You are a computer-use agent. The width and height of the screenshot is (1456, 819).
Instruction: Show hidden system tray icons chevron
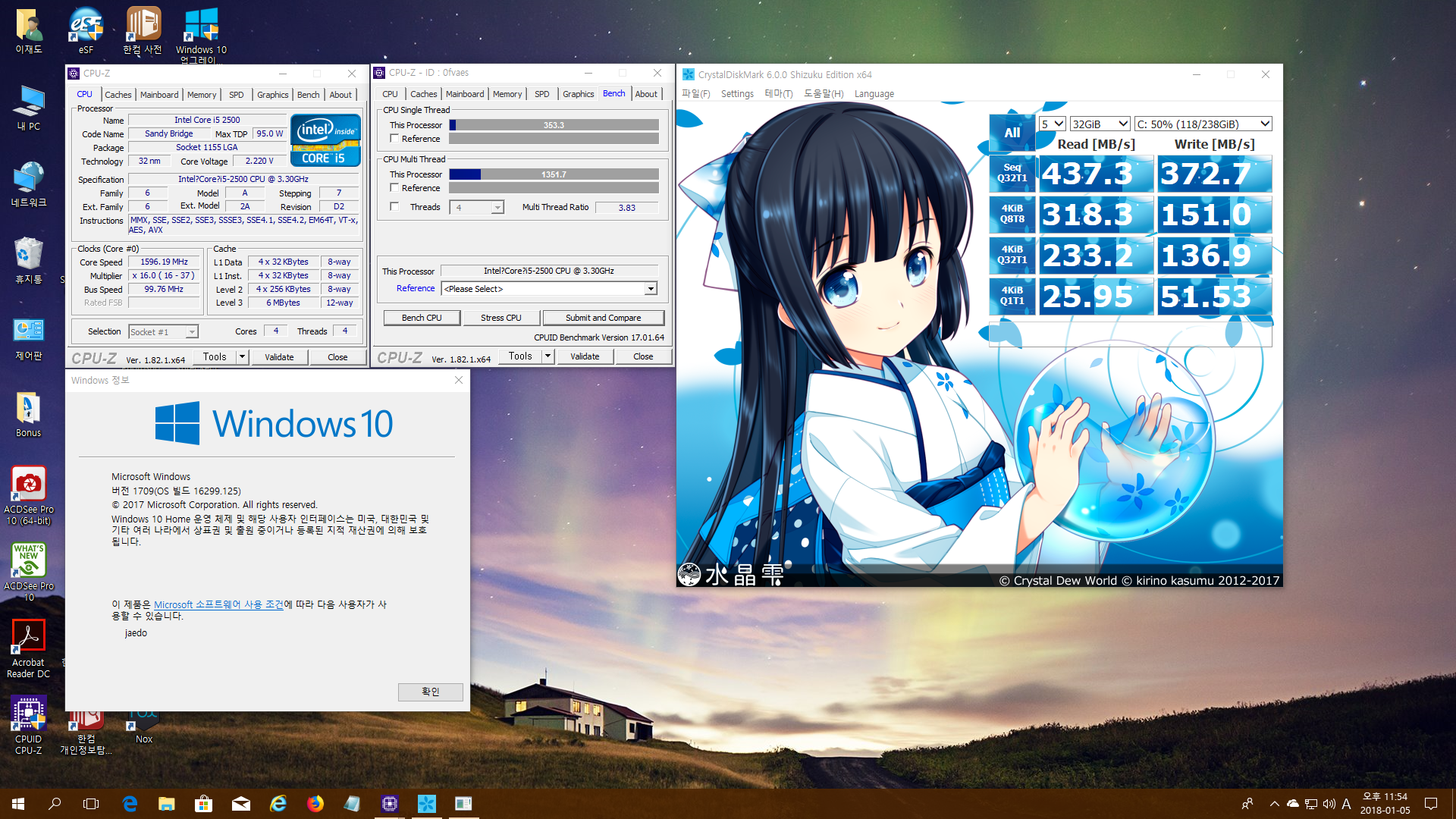(x=1274, y=804)
